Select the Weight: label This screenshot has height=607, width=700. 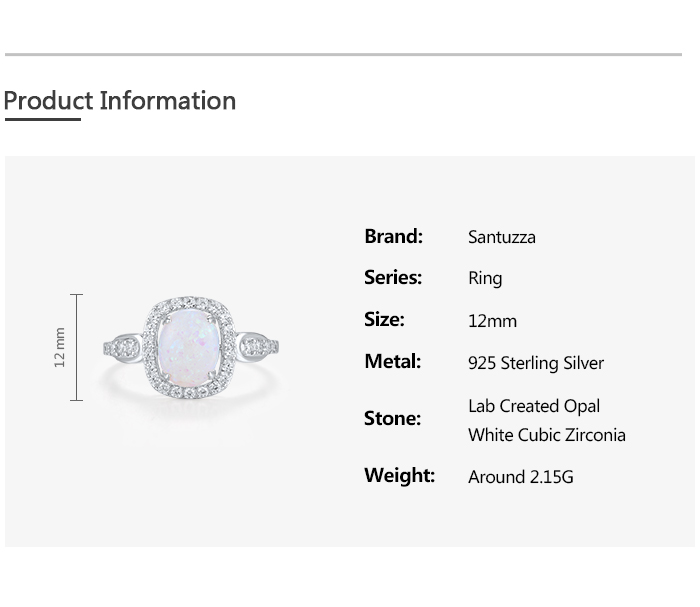399,475
